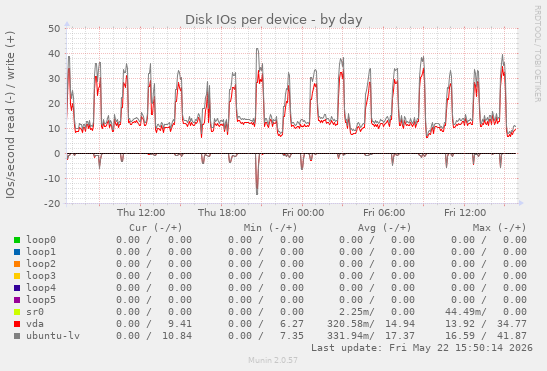This screenshot has height=371, width=547.
Task: Click the Thu 12:00 axis label
Action: (x=141, y=213)
